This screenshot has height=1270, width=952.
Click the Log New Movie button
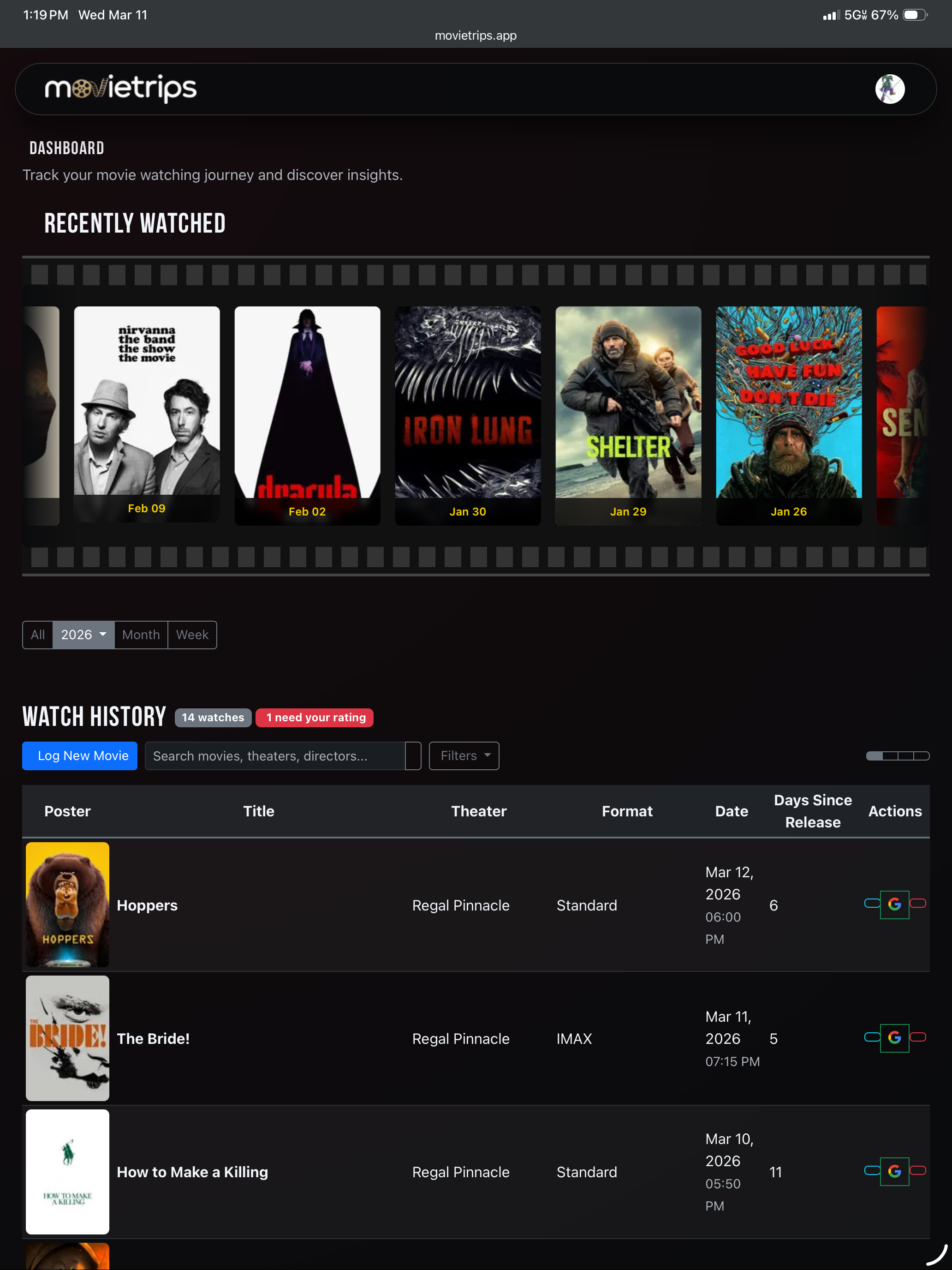point(80,755)
